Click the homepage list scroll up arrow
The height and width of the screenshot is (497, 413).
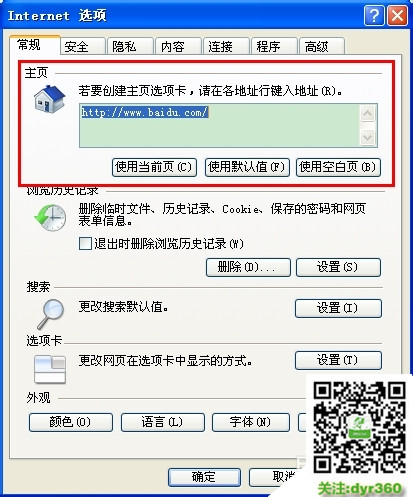point(367,114)
